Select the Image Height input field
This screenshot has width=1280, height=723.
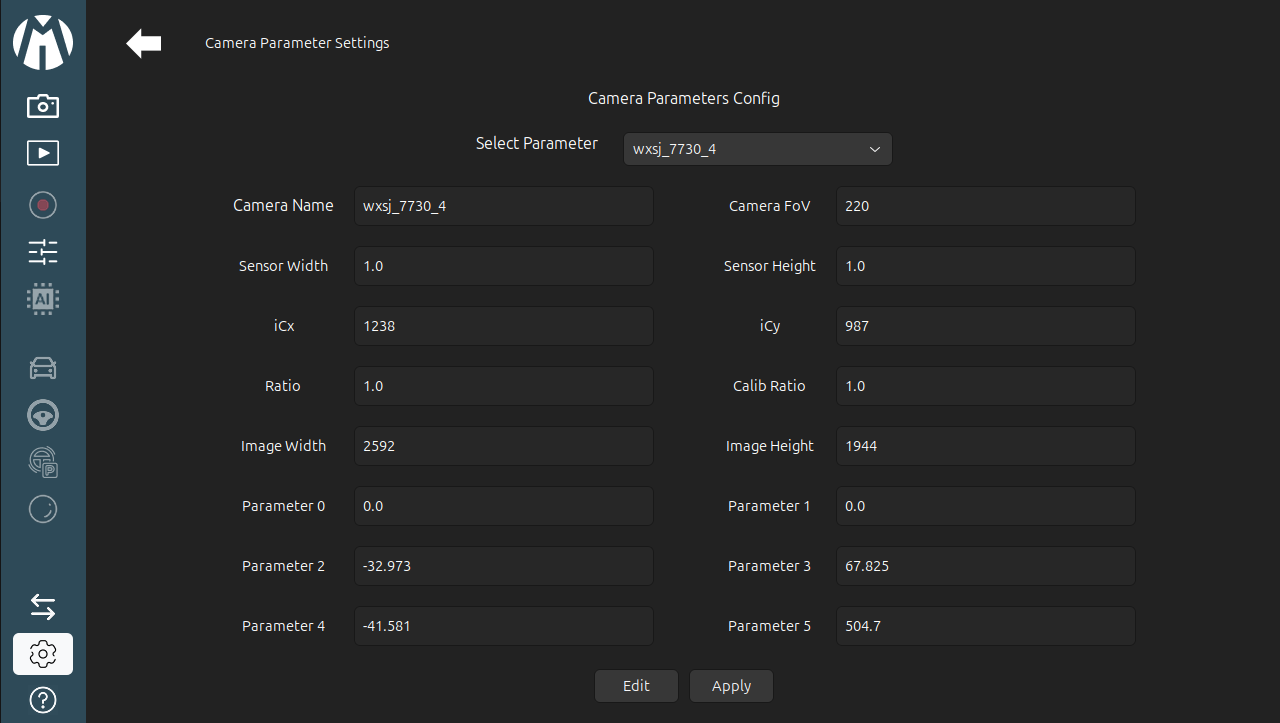tap(985, 446)
